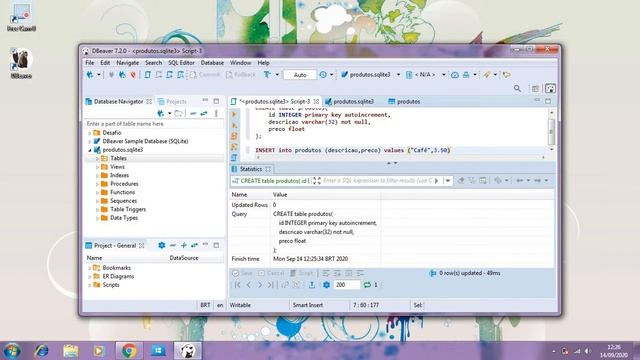
Task: Open the filter history dropdown arrow
Action: coord(448,180)
